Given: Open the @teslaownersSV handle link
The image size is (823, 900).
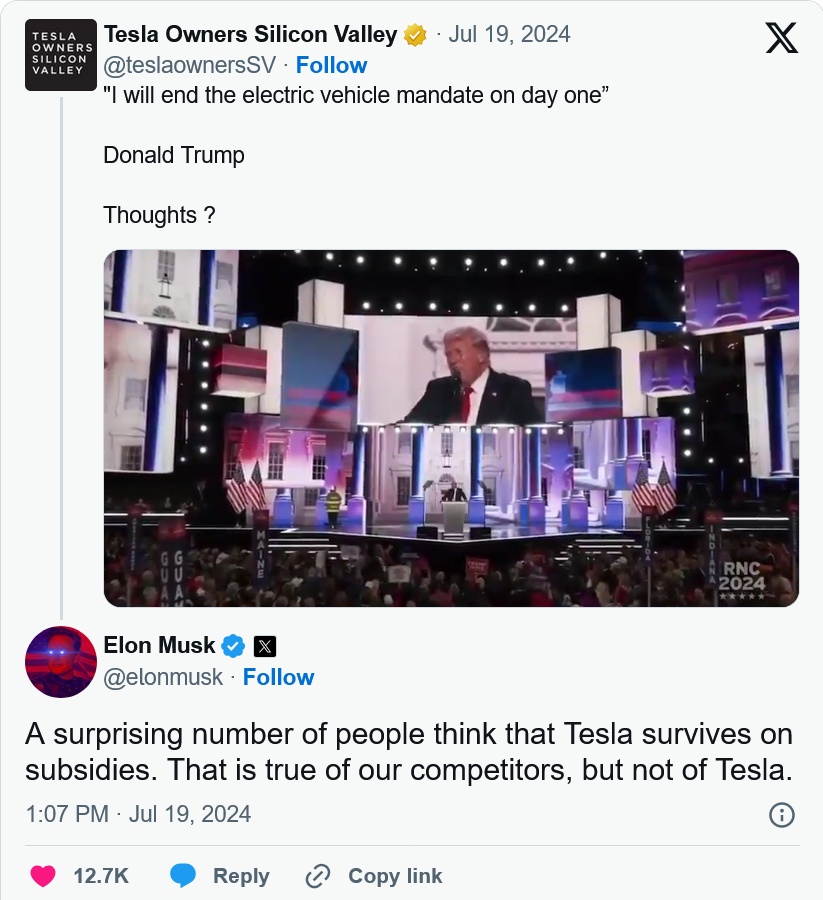Looking at the screenshot, I should [190, 65].
